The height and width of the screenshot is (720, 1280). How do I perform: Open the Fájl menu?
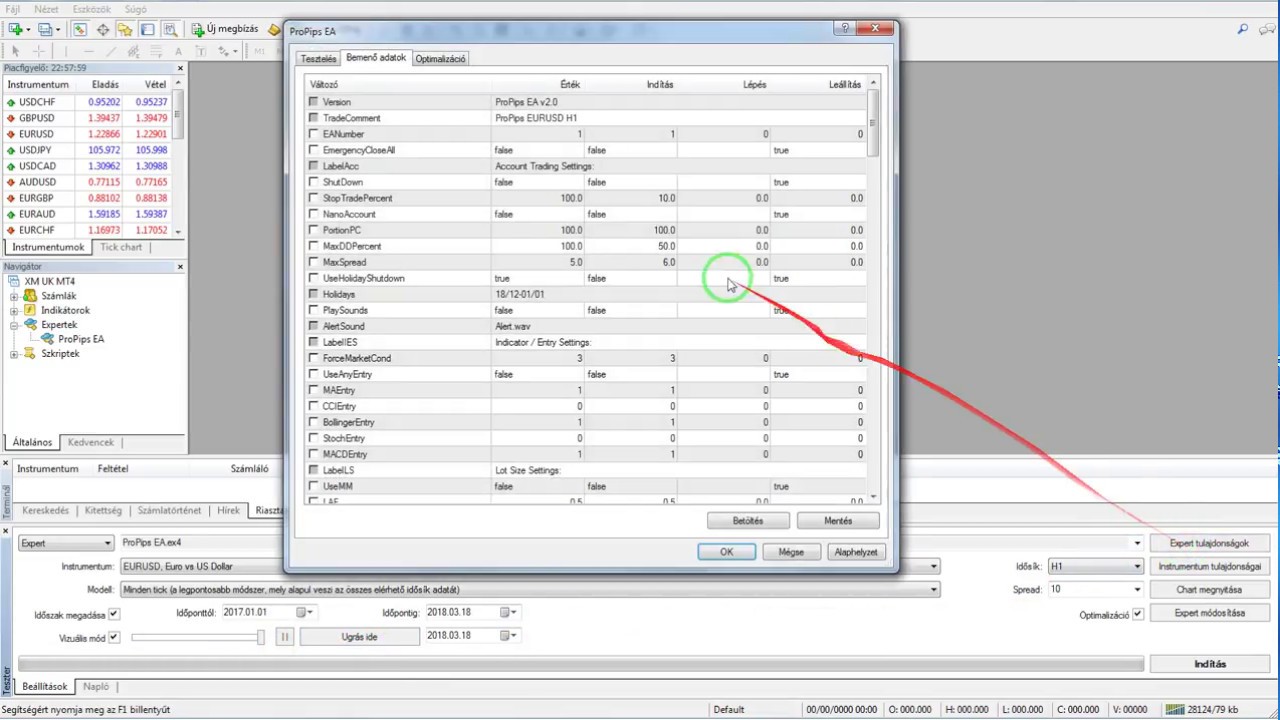tap(13, 9)
